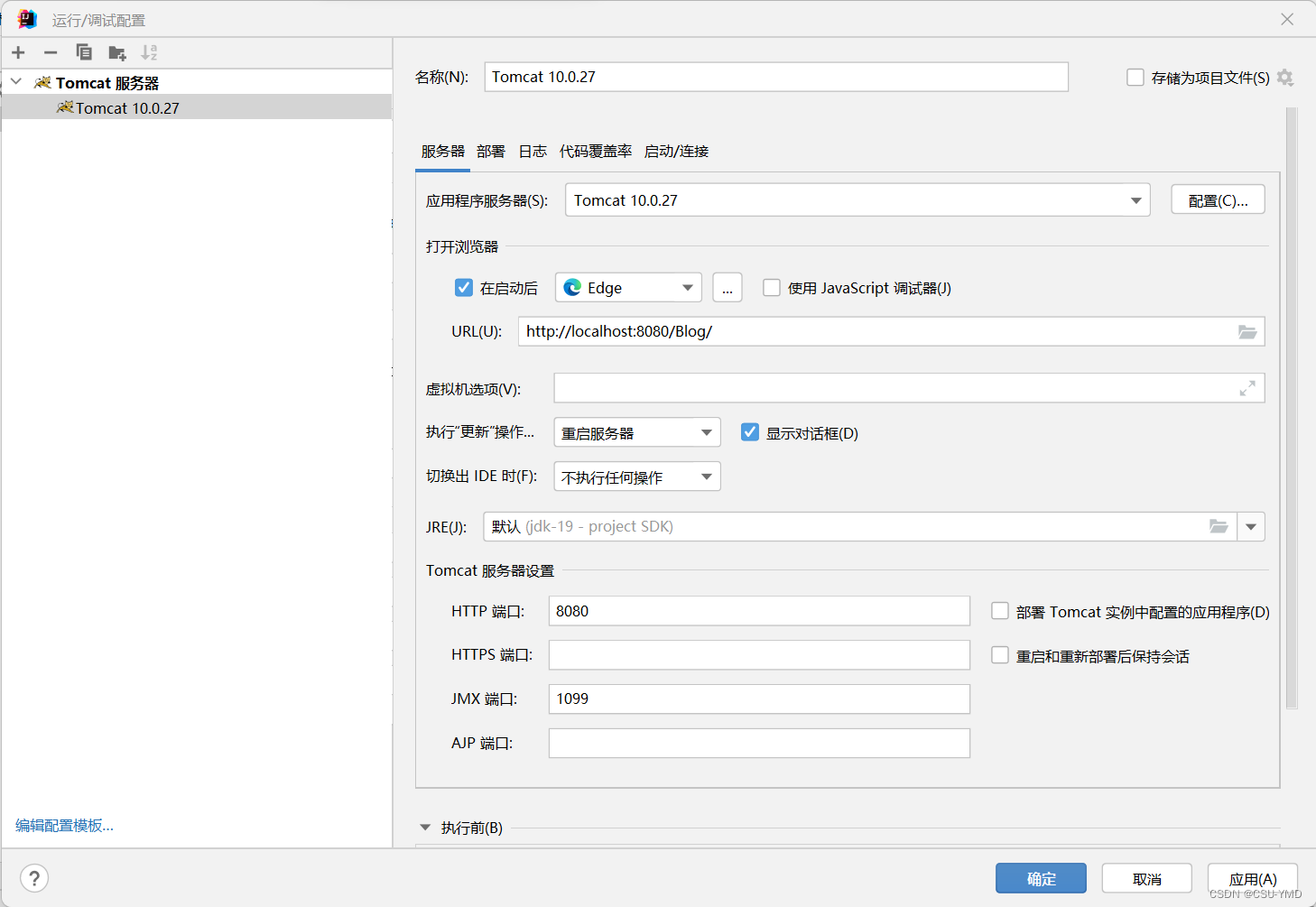1316x907 pixels.
Task: Enable 使用 JavaScript 调试器 checkbox
Action: click(772, 288)
